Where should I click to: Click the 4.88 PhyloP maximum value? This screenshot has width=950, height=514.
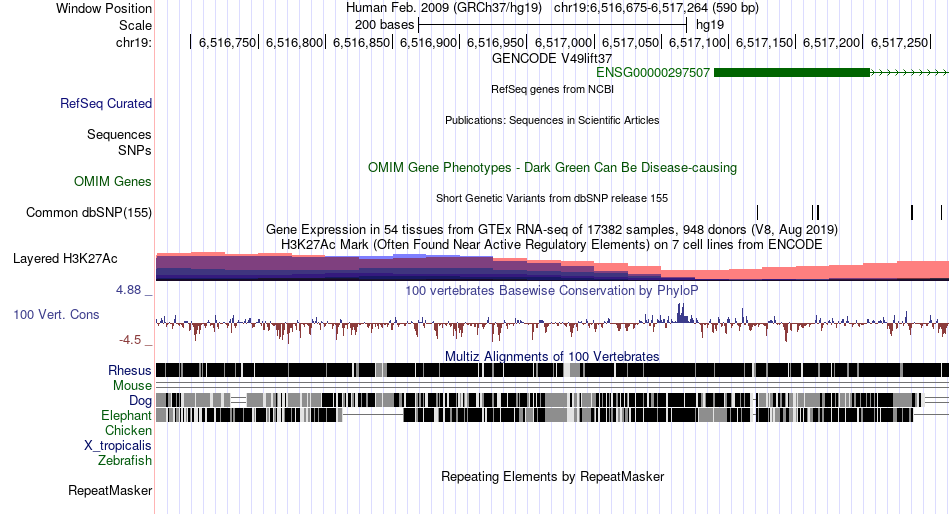128,290
